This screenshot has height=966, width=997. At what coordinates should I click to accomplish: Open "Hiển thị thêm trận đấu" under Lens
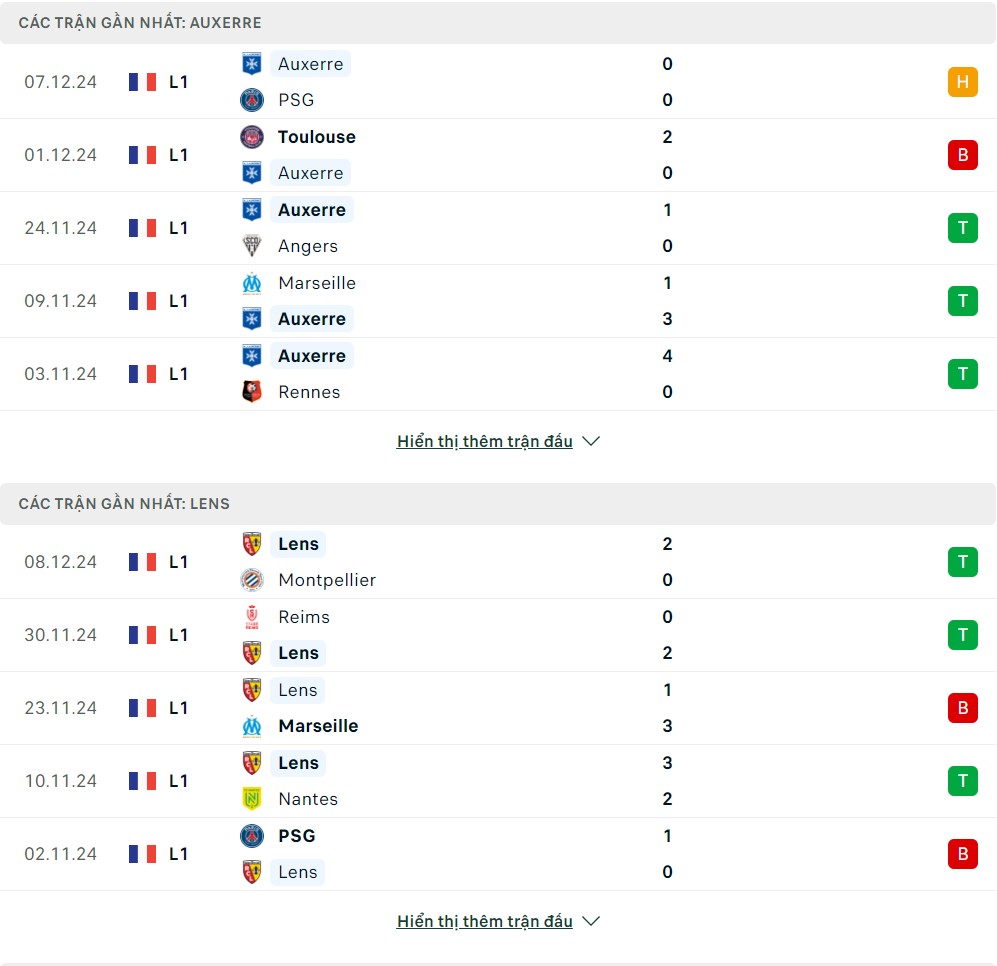point(484,921)
